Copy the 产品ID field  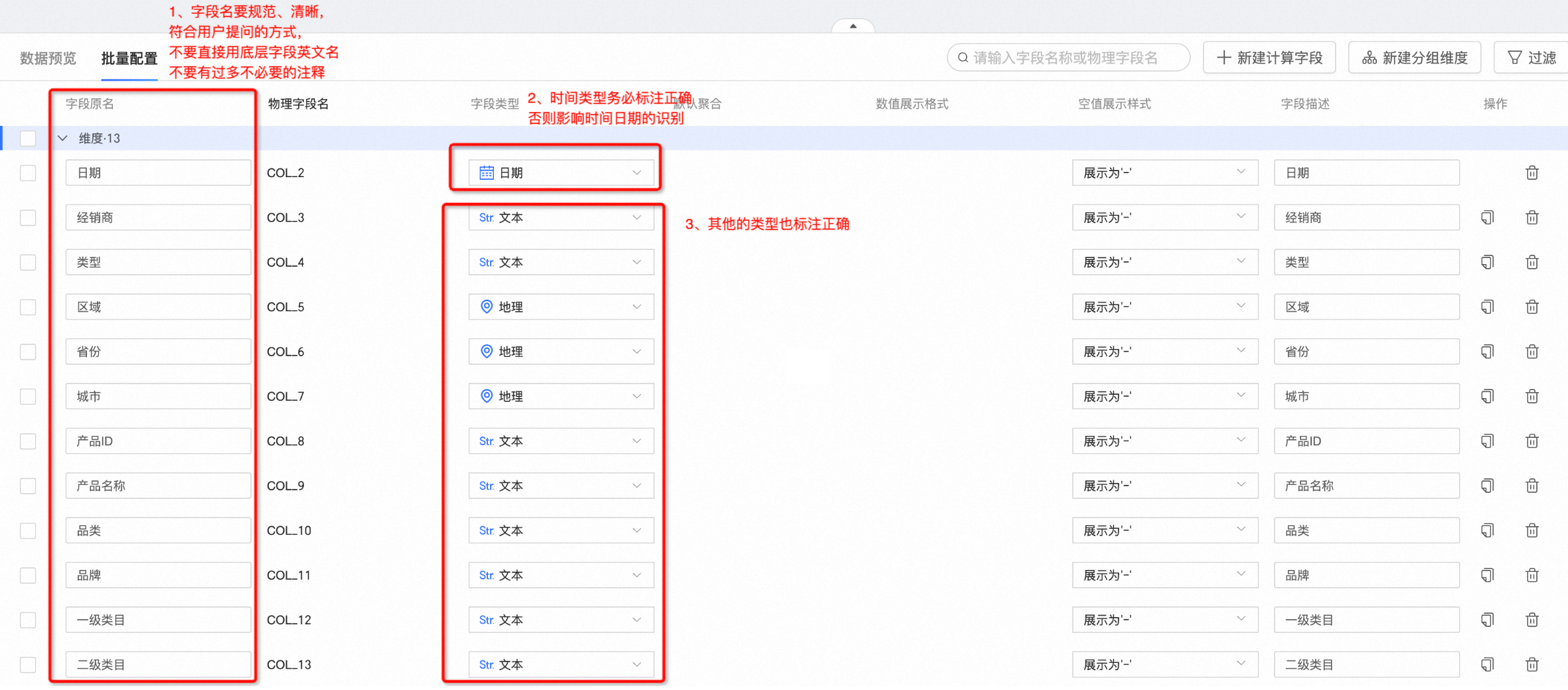[1488, 441]
